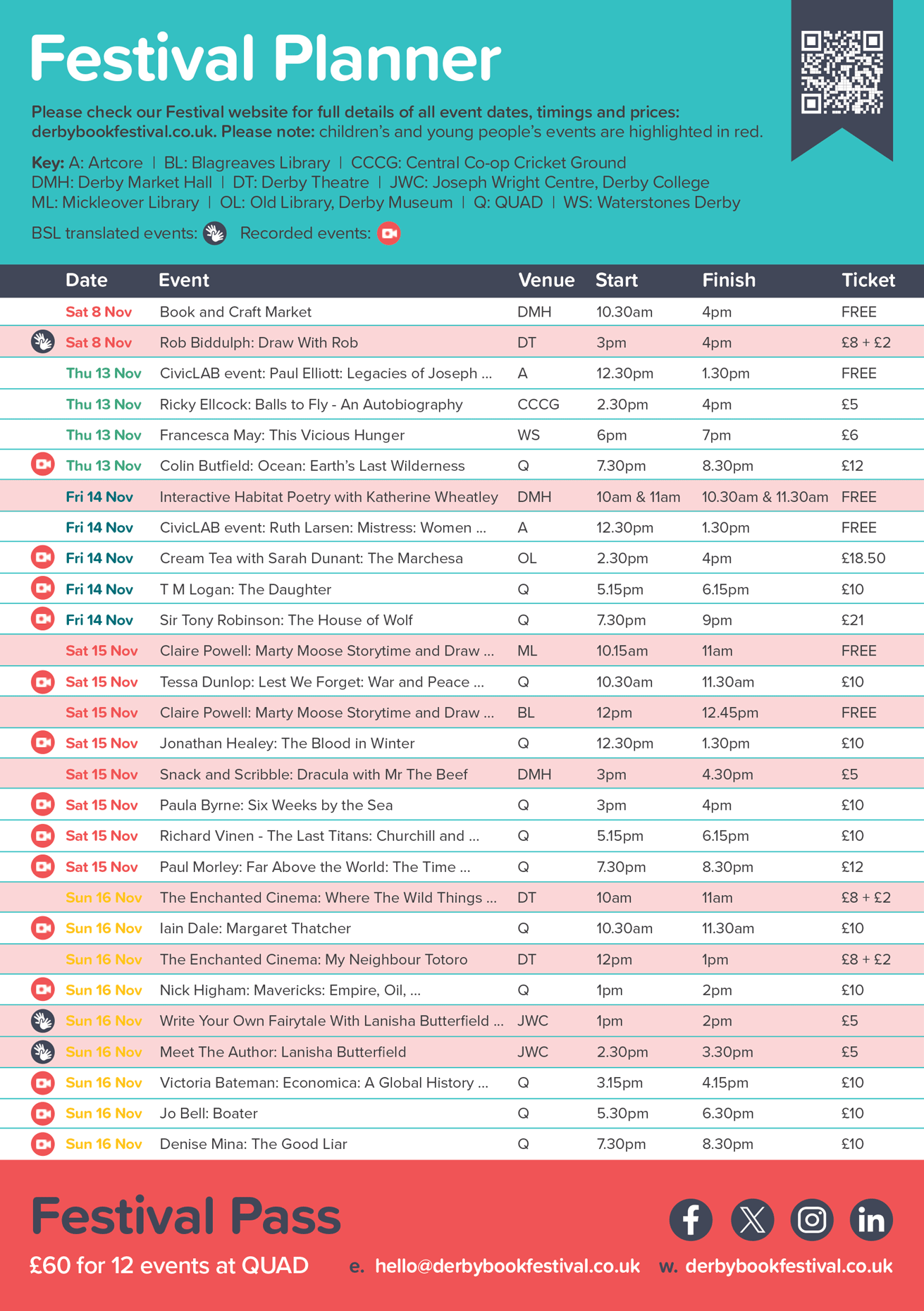
Task: Open the X social icon in footer
Action: point(752,1219)
